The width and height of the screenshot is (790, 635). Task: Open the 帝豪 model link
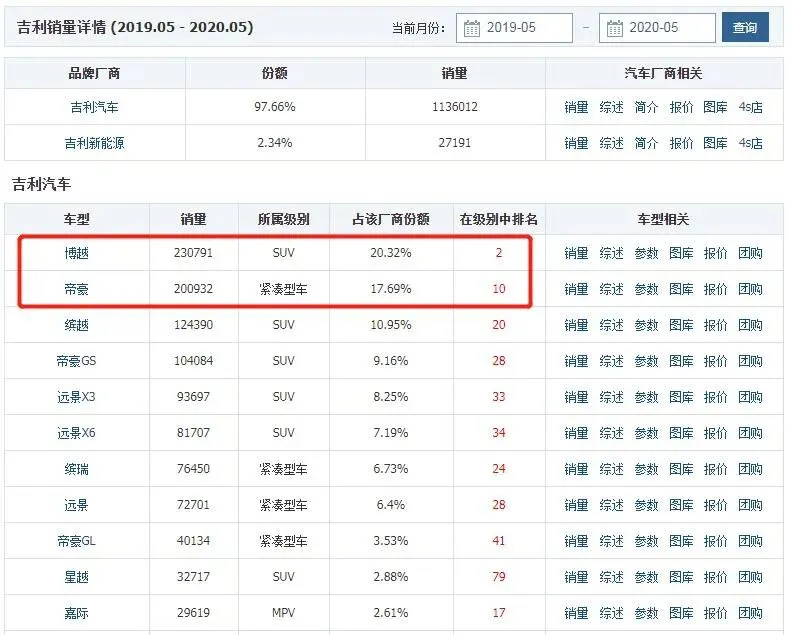pos(77,289)
